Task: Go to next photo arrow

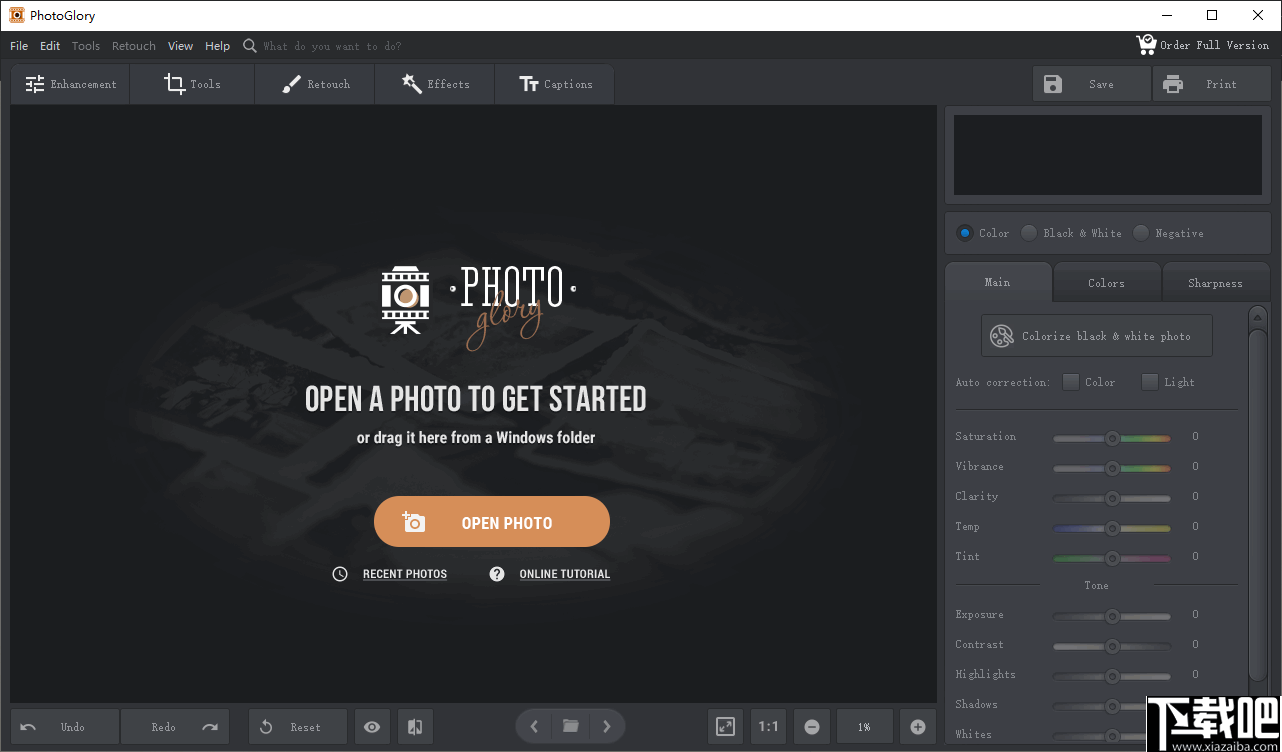Action: [607, 726]
